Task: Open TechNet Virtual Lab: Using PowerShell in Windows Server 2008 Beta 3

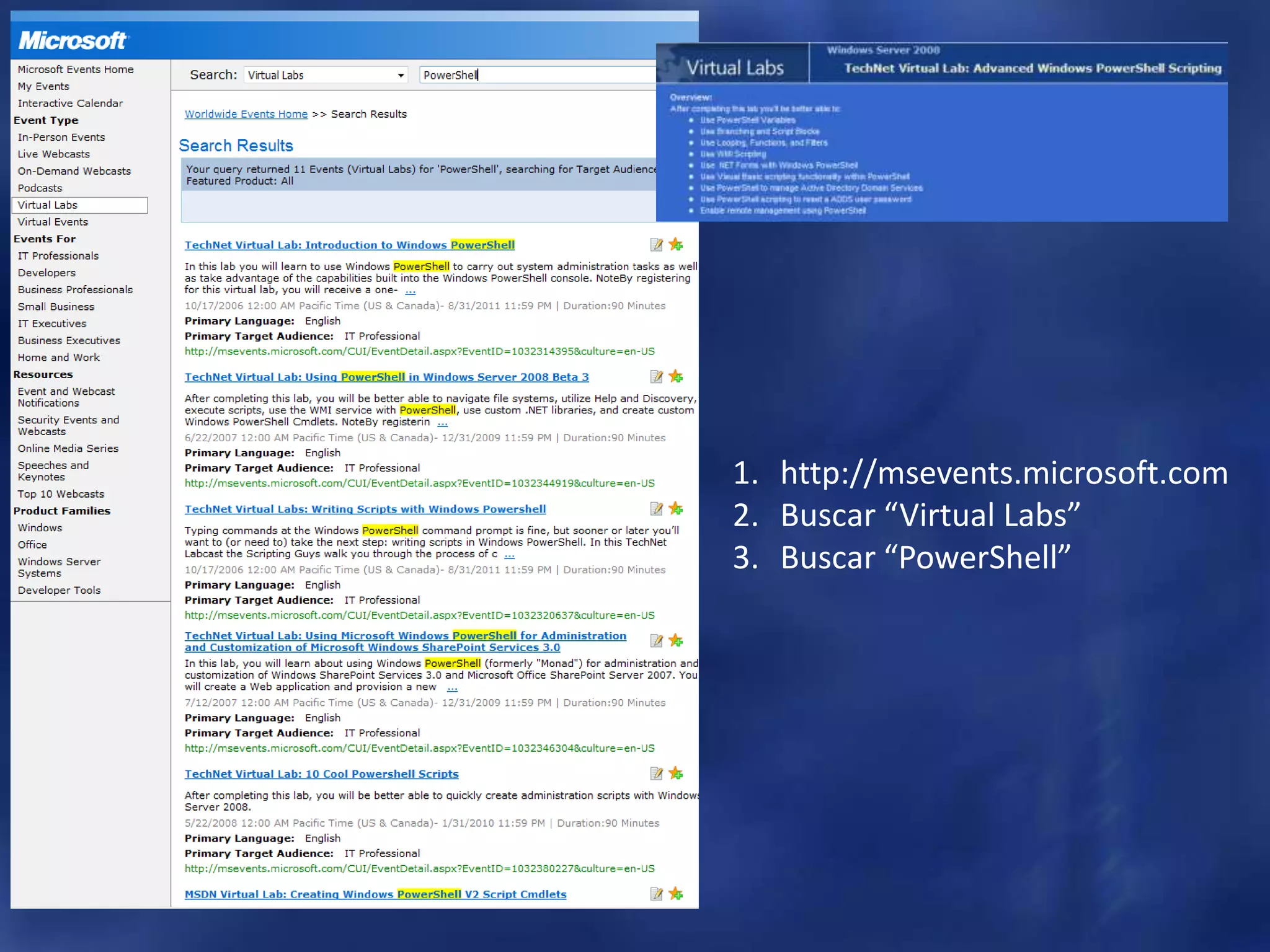Action: coord(387,377)
